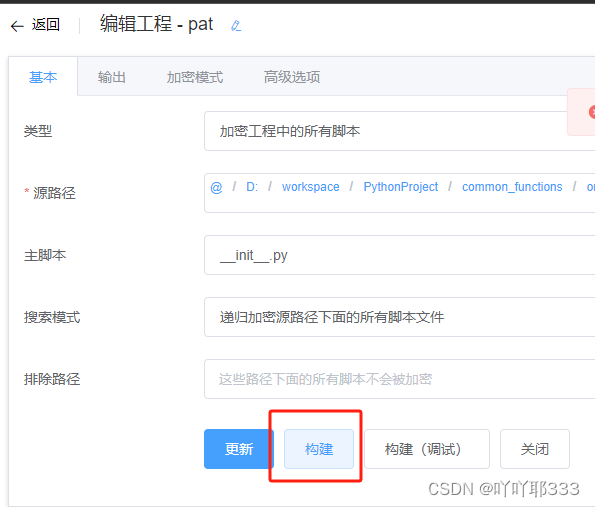Click the workspace path segment
The width and height of the screenshot is (595, 507).
coord(310,187)
